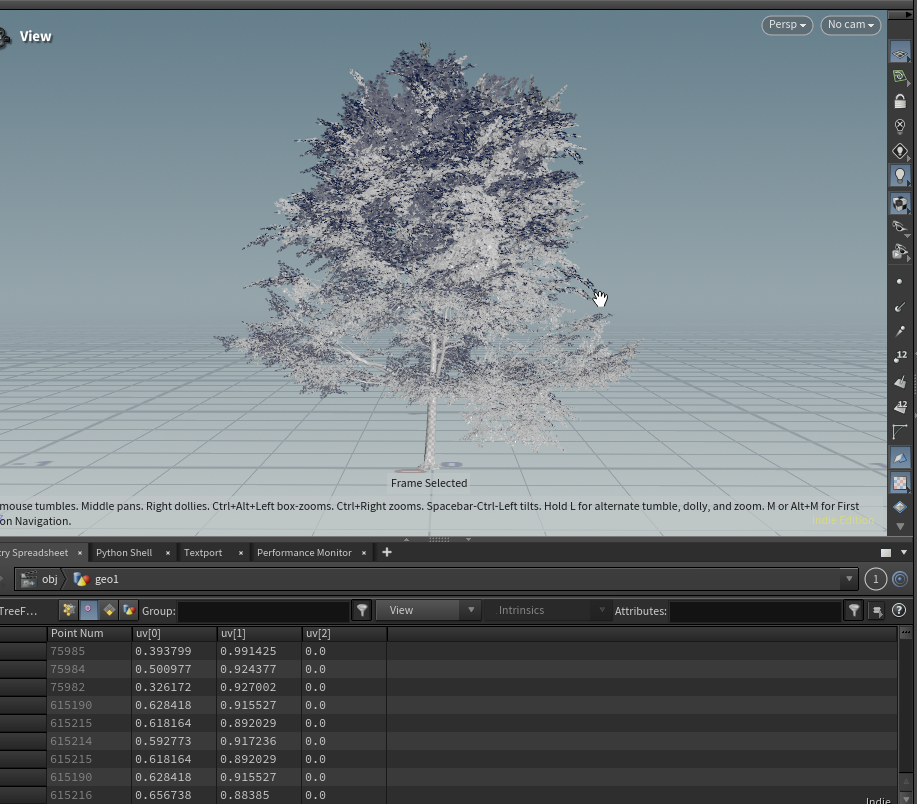Image resolution: width=917 pixels, height=804 pixels.
Task: Click the checkered UV background icon
Action: (899, 483)
